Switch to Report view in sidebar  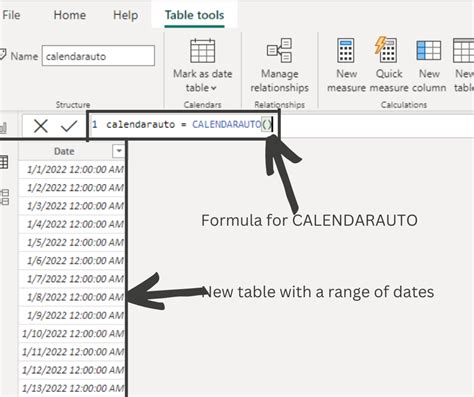(x=3, y=127)
